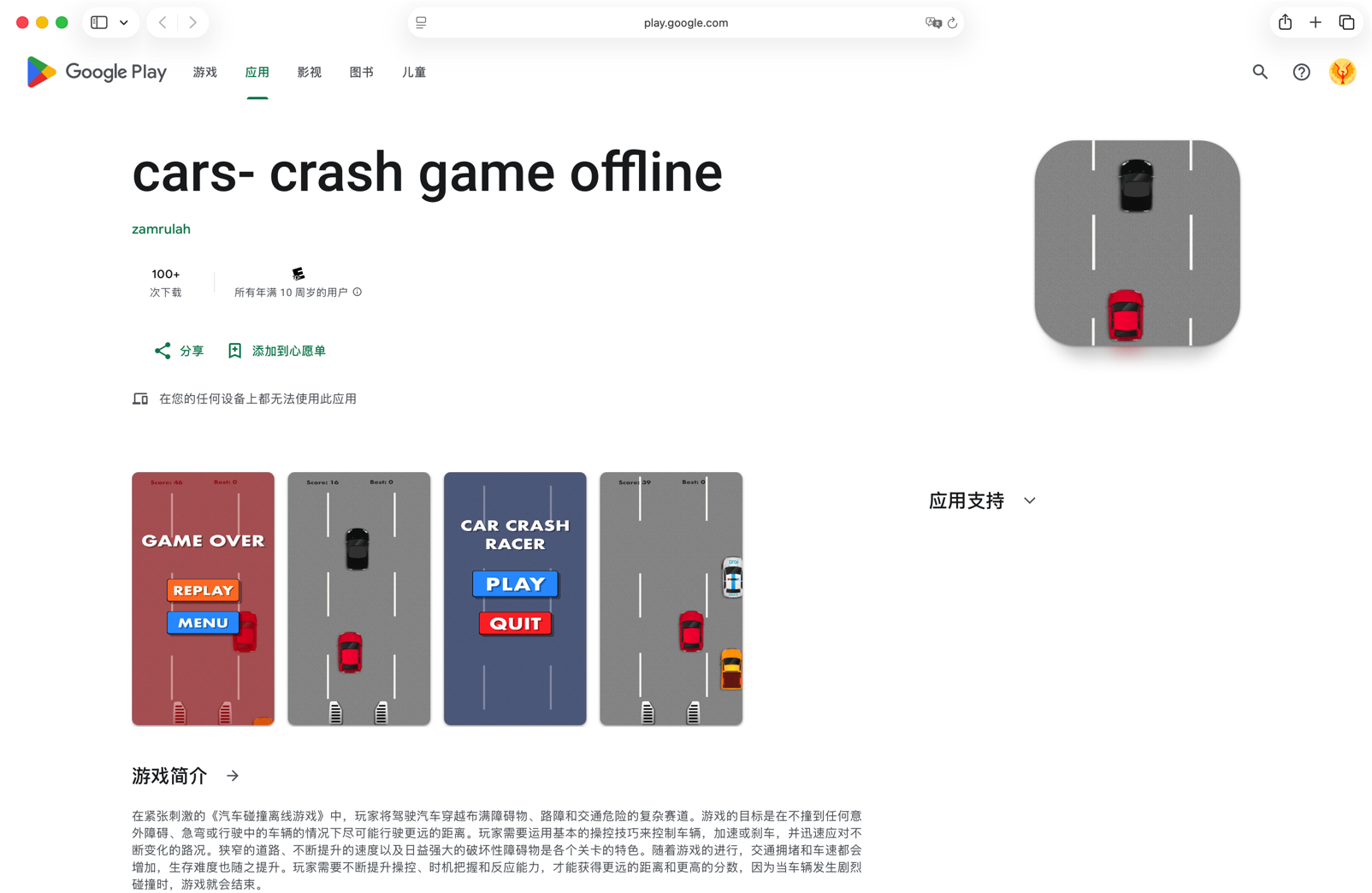The width and height of the screenshot is (1372, 893).
Task: Reload the page in the address bar
Action: tap(952, 23)
